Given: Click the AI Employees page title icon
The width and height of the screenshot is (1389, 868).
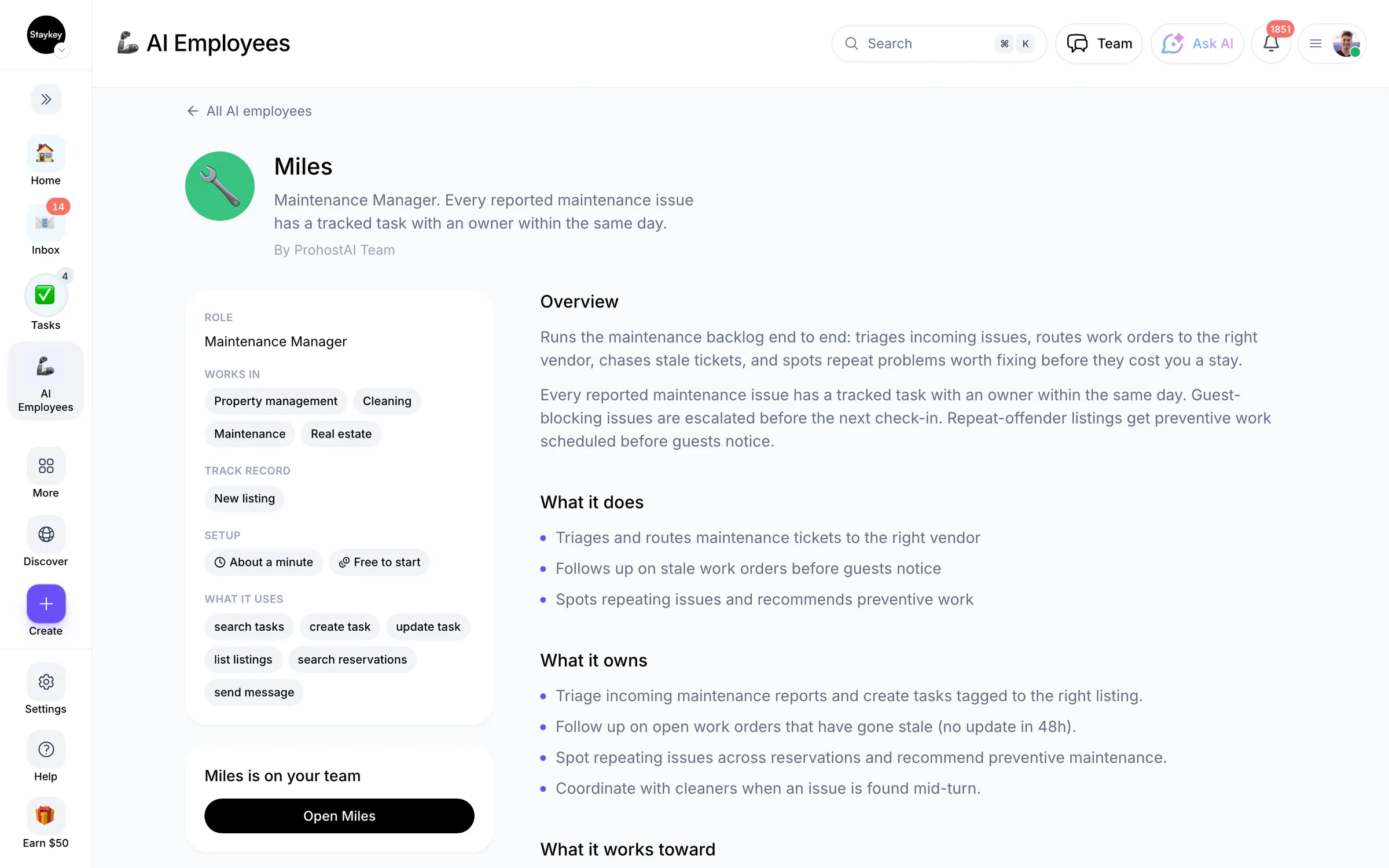Looking at the screenshot, I should [127, 43].
